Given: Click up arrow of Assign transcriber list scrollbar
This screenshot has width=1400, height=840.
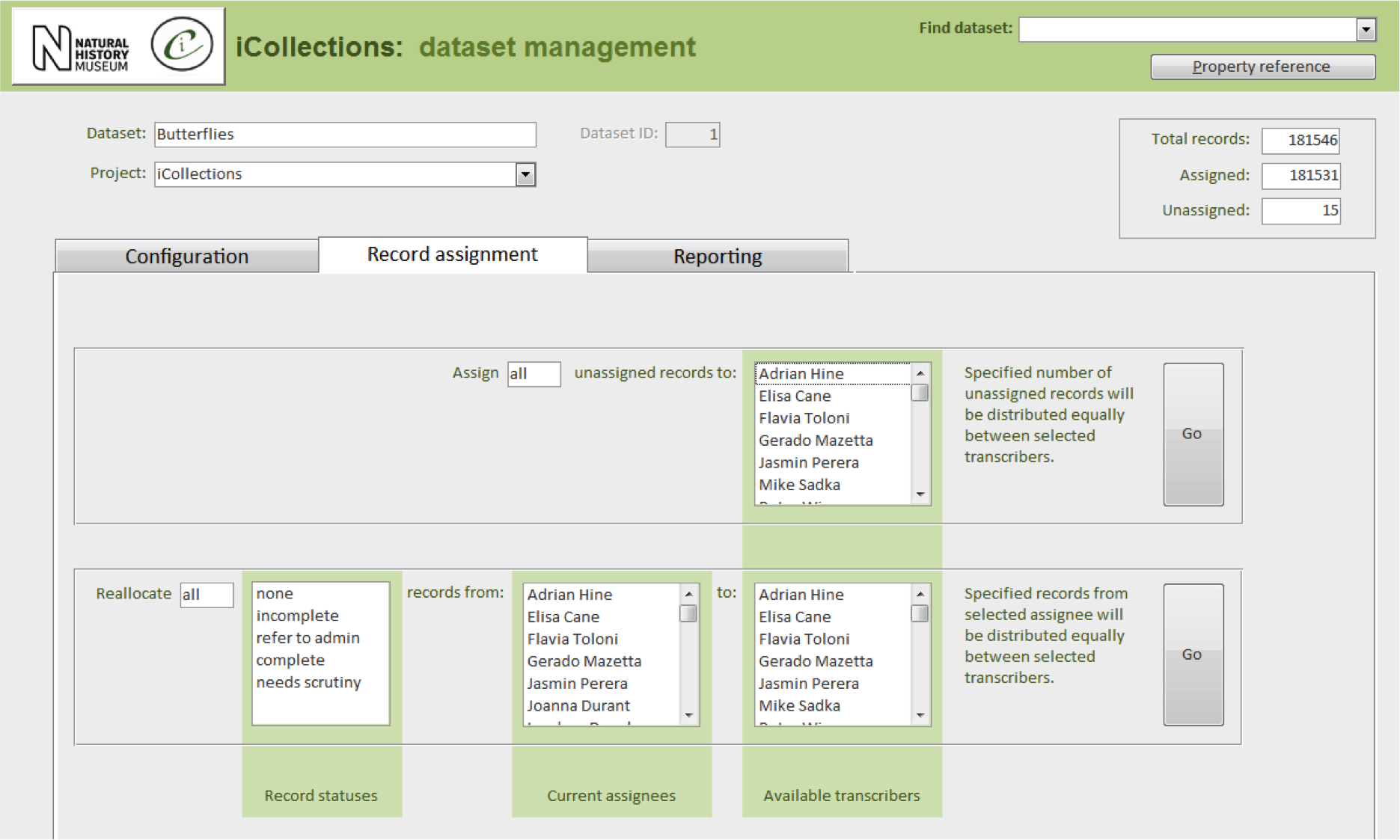Looking at the screenshot, I should point(920,373).
